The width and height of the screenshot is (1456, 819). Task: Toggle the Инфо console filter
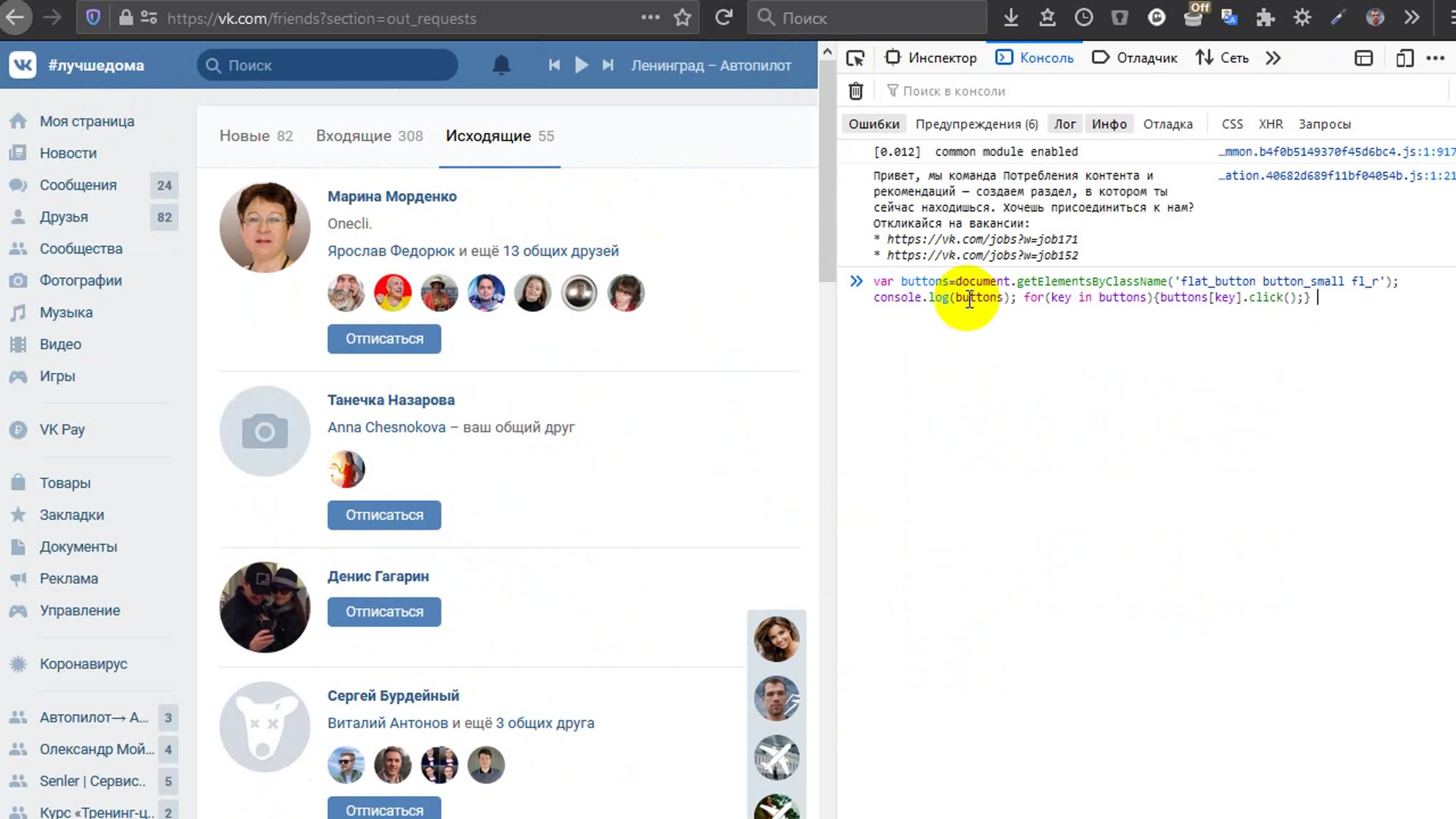point(1109,124)
